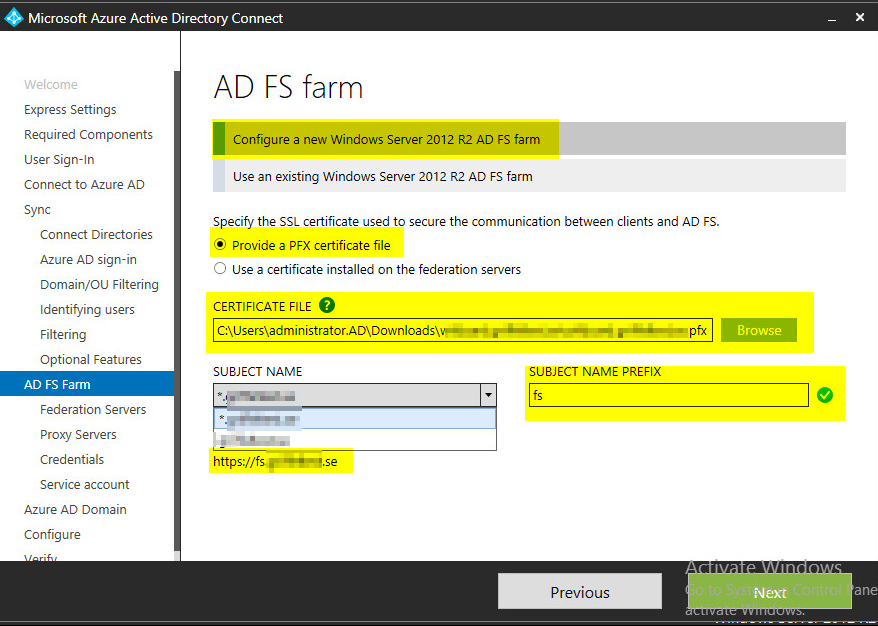Choose Use an existing Windows Server 2012 R2 farm
The width and height of the screenshot is (878, 626).
[x=382, y=176]
